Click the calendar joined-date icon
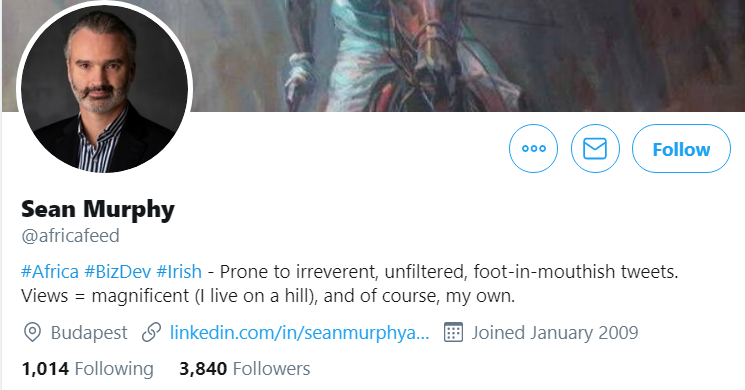 (x=453, y=332)
